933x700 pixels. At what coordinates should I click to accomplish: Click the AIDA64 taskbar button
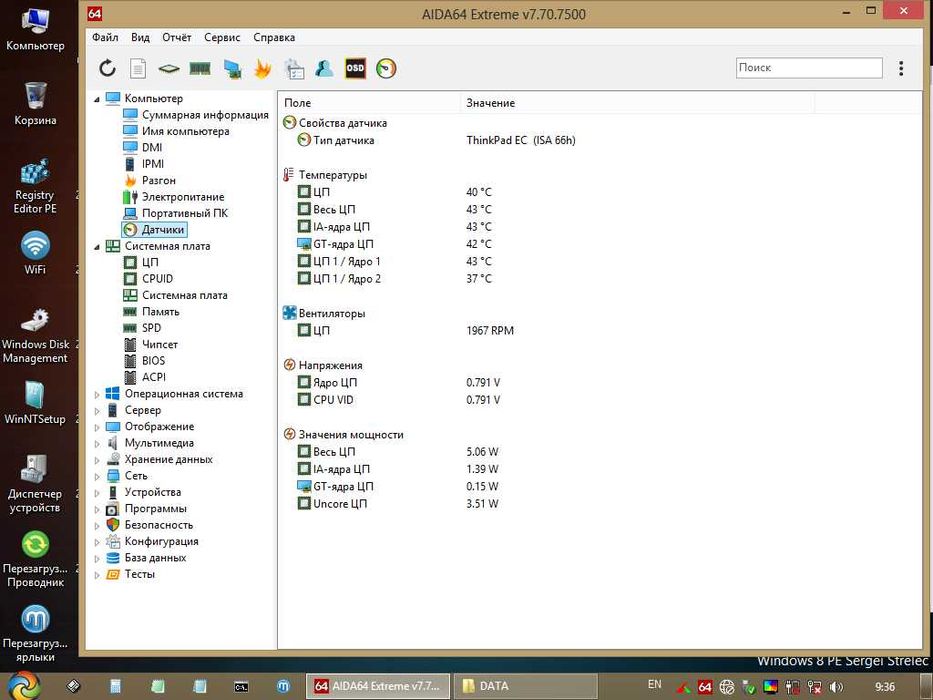click(377, 686)
